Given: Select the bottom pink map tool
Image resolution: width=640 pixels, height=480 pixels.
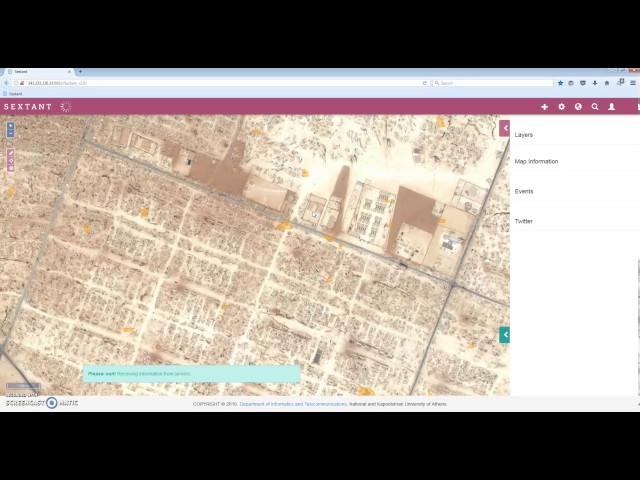Looking at the screenshot, I should coord(11,168).
